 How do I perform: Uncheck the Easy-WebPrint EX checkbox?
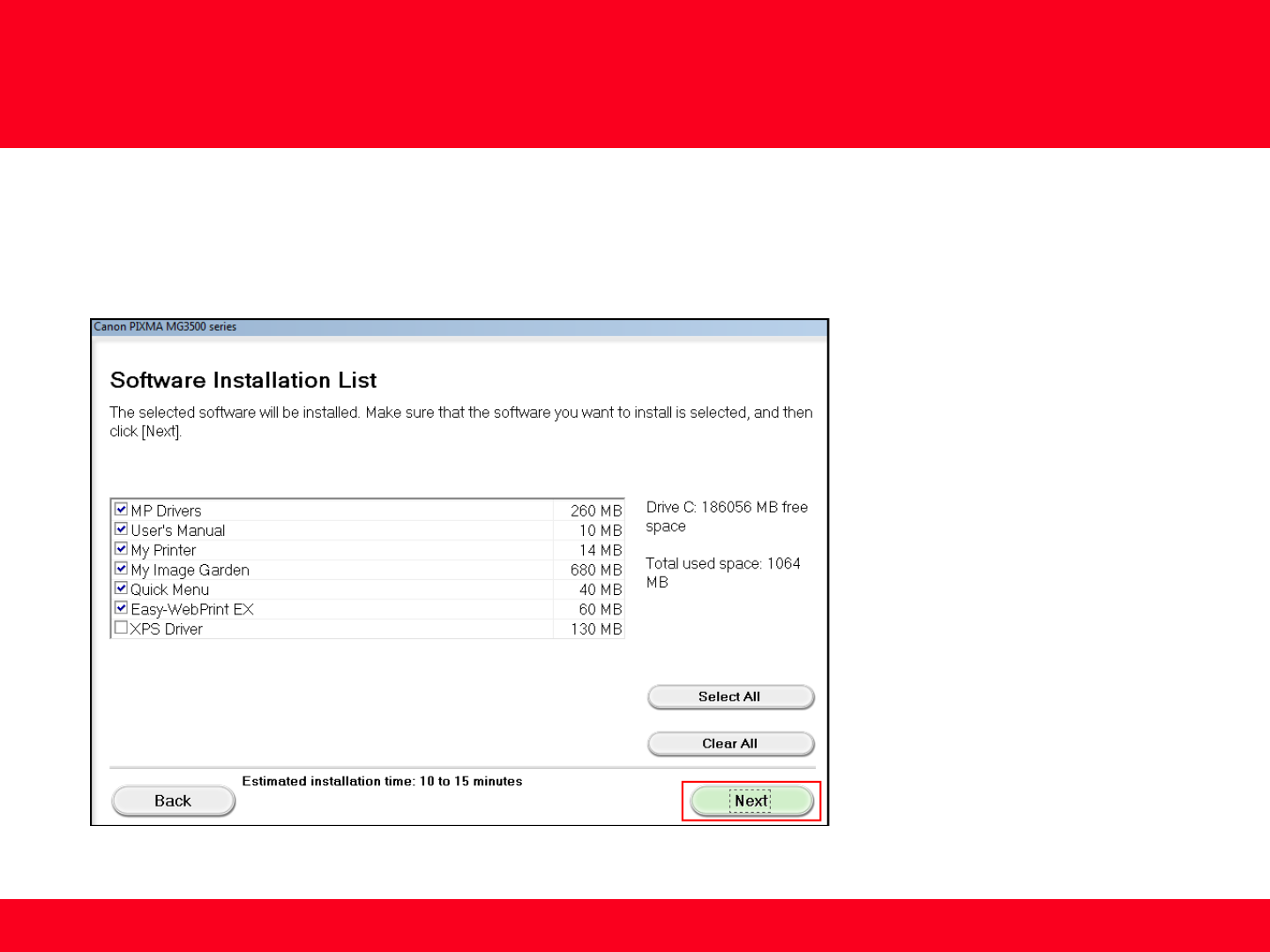coord(121,607)
